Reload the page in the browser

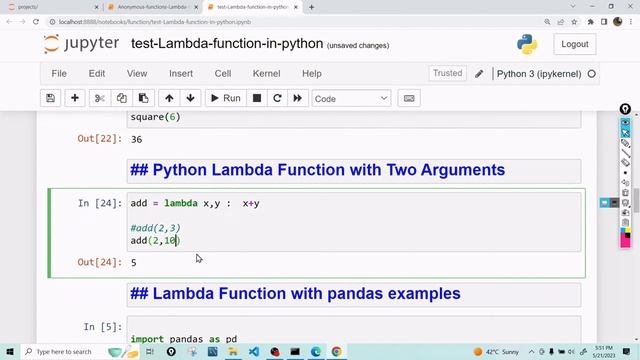click(x=36, y=22)
